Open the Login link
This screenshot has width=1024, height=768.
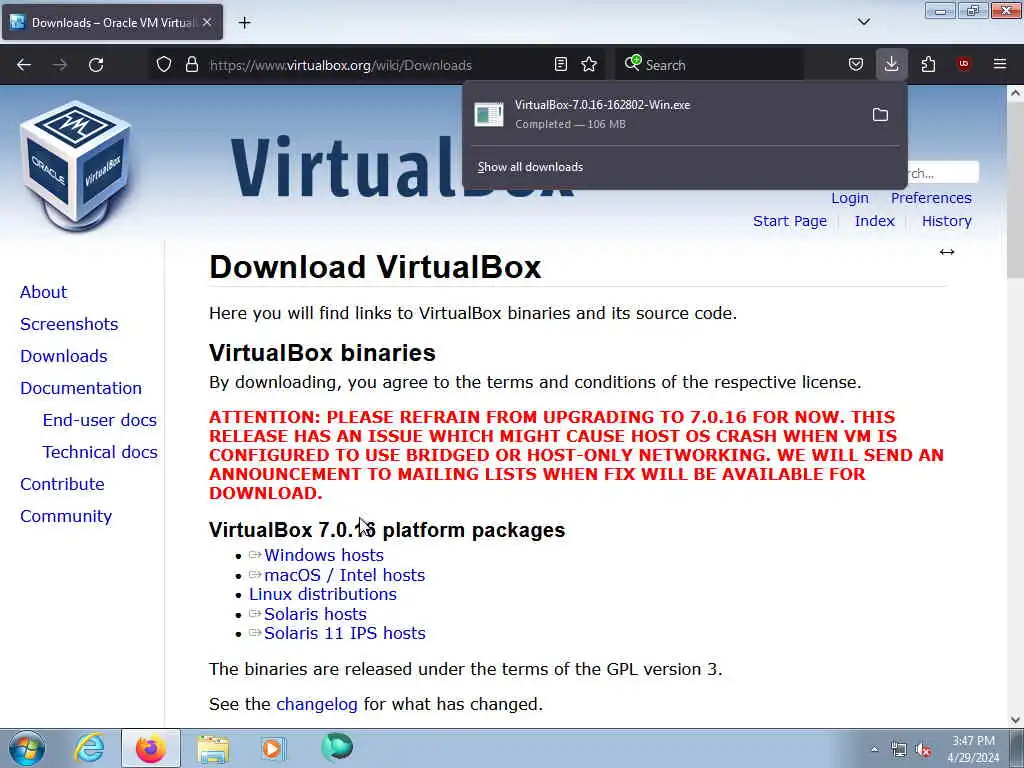pyautogui.click(x=850, y=198)
